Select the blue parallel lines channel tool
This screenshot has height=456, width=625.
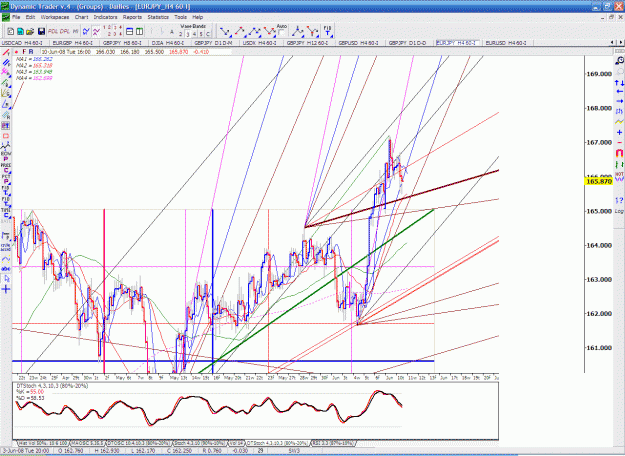pyautogui.click(x=6, y=63)
